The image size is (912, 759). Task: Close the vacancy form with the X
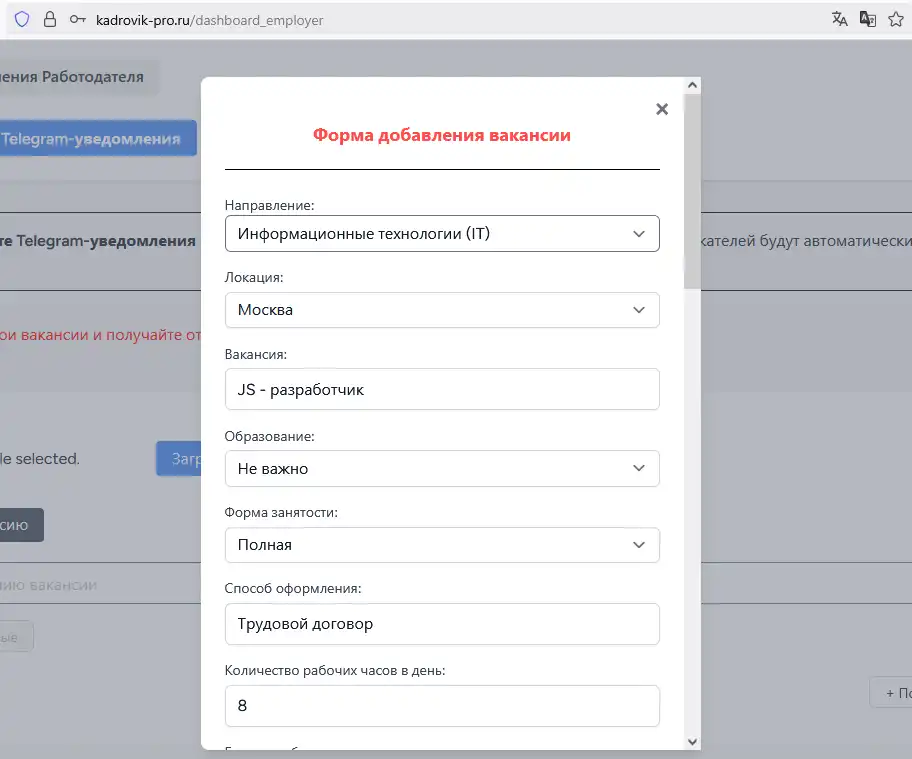pos(661,109)
